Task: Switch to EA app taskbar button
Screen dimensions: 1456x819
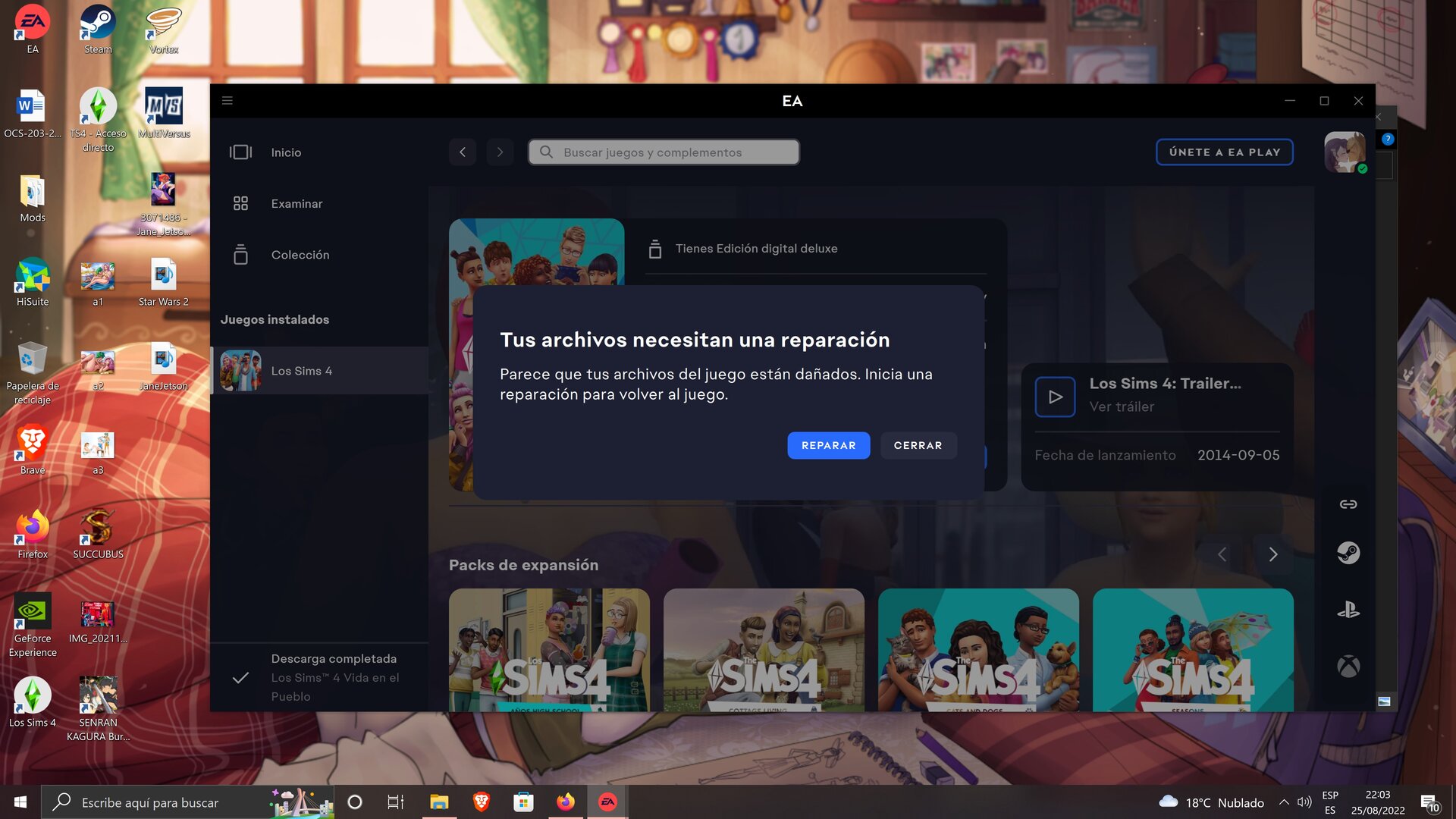Action: pos(607,802)
